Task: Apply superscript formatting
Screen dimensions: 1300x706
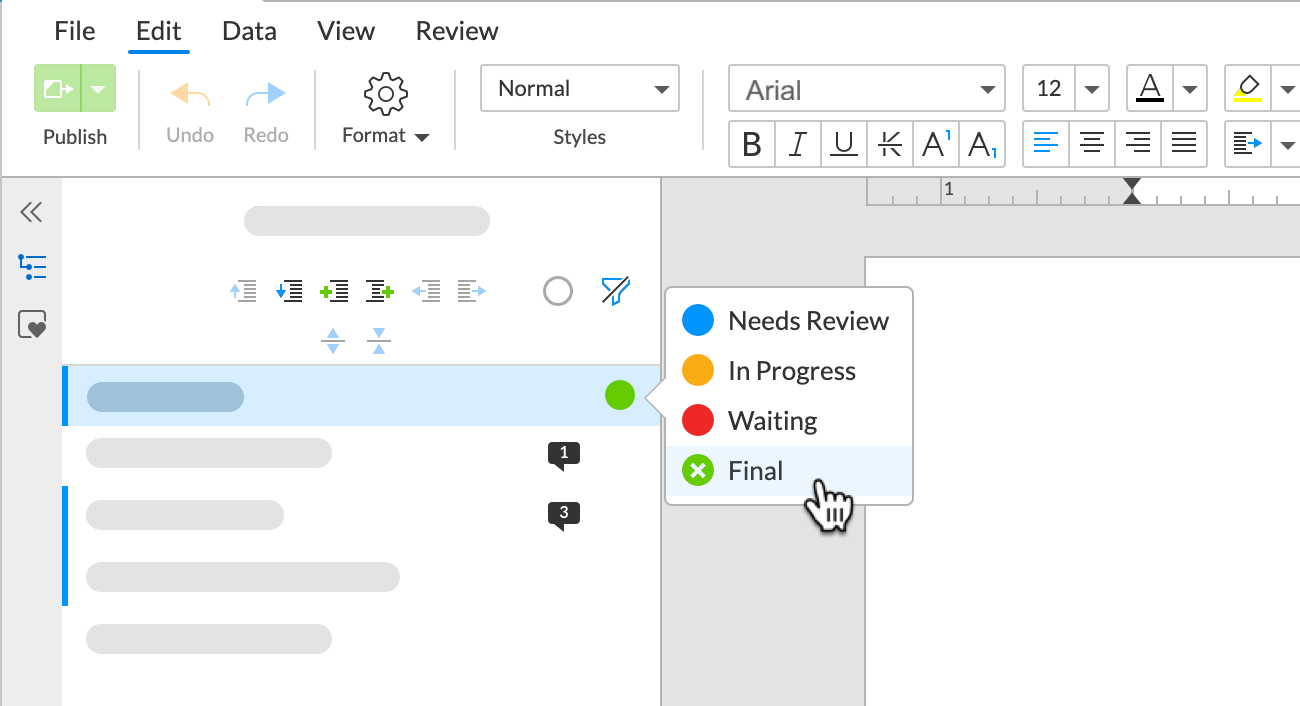Action: (x=936, y=145)
